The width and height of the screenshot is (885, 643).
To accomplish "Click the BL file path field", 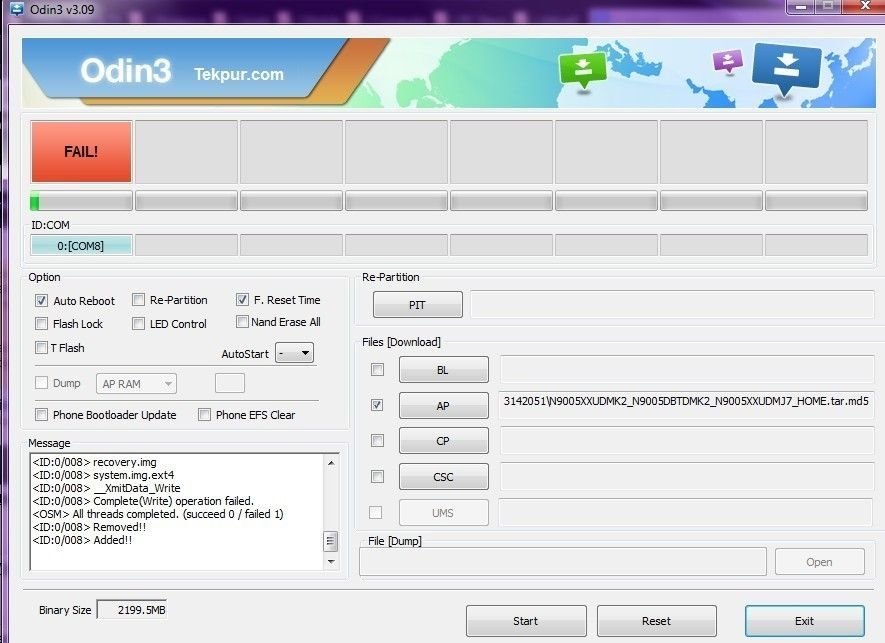I will tap(687, 370).
